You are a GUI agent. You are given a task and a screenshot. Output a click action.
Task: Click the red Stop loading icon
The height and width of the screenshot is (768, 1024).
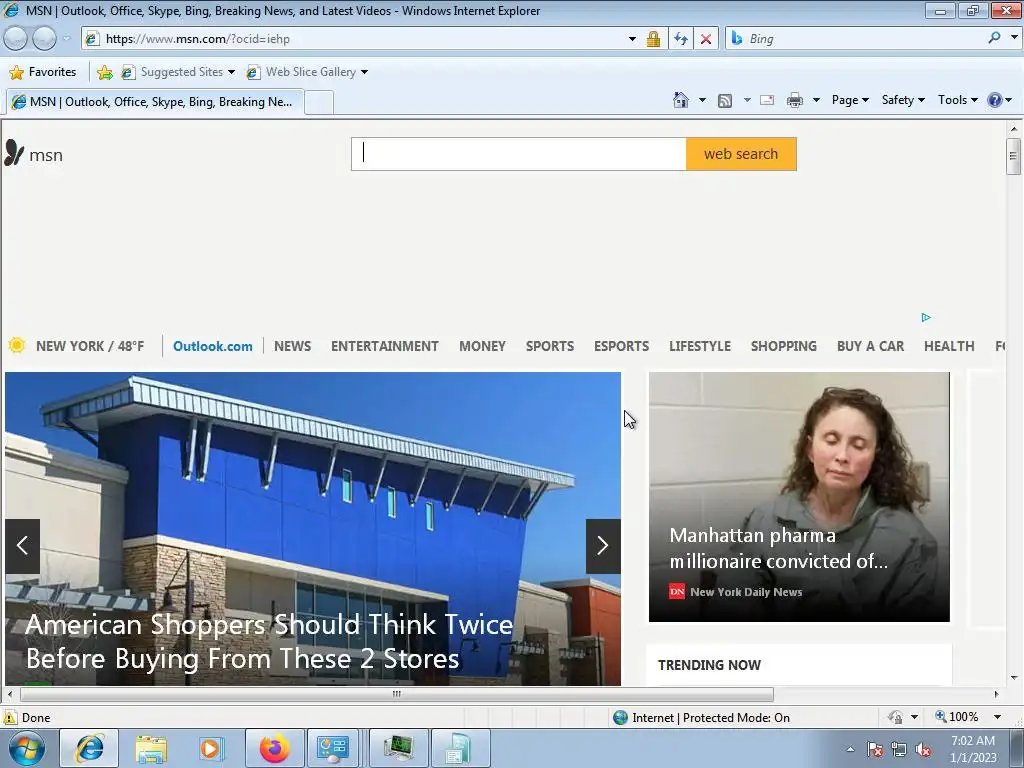pyautogui.click(x=706, y=39)
